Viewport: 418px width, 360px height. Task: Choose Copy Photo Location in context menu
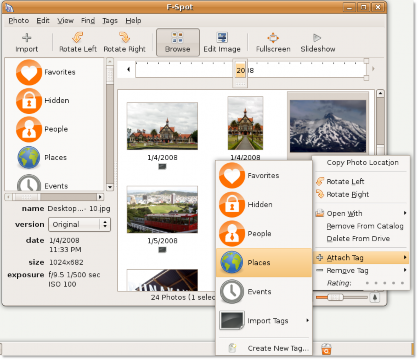coord(362,163)
